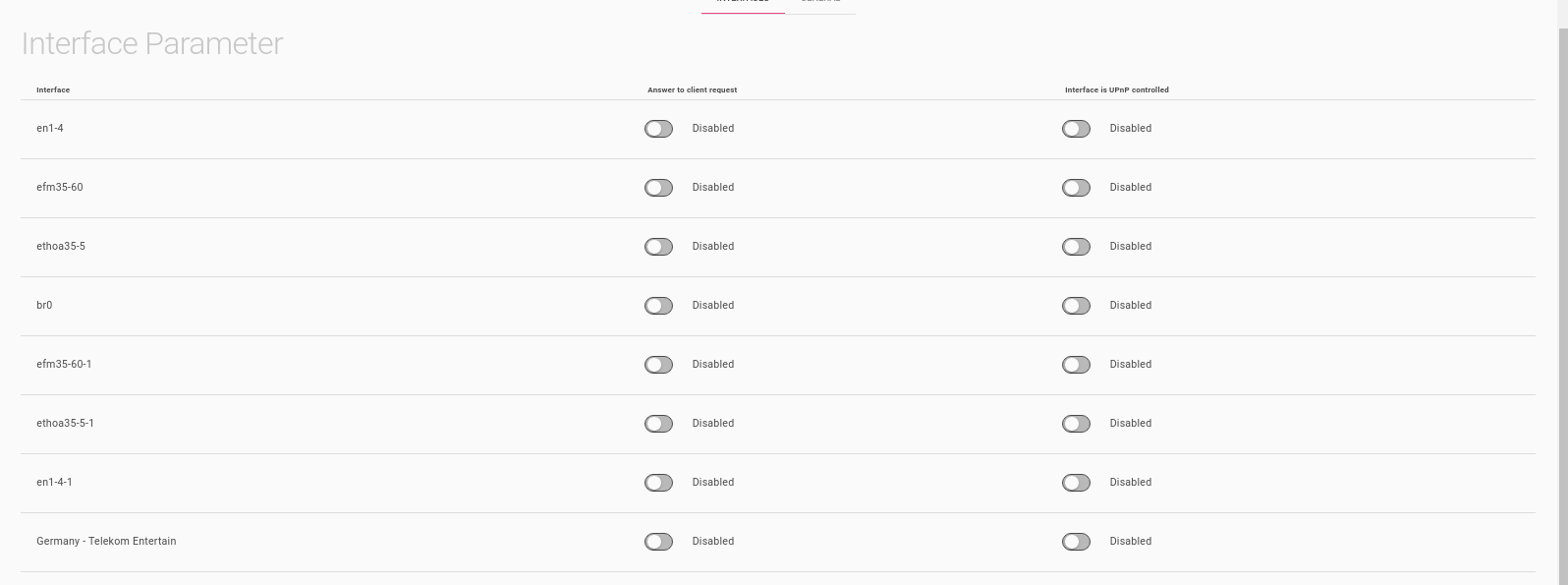Switch on UPnP control for ethoa35-5-1
Viewport: 1568px width, 585px height.
point(1076,424)
